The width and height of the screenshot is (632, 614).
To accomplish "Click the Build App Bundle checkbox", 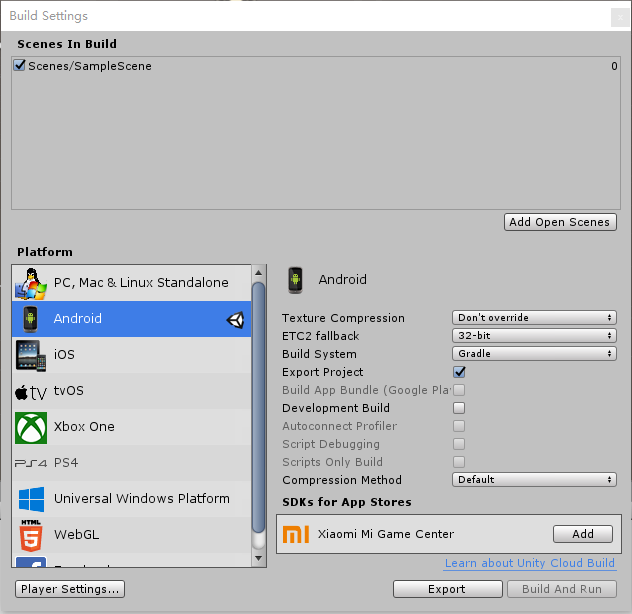I will [x=459, y=390].
